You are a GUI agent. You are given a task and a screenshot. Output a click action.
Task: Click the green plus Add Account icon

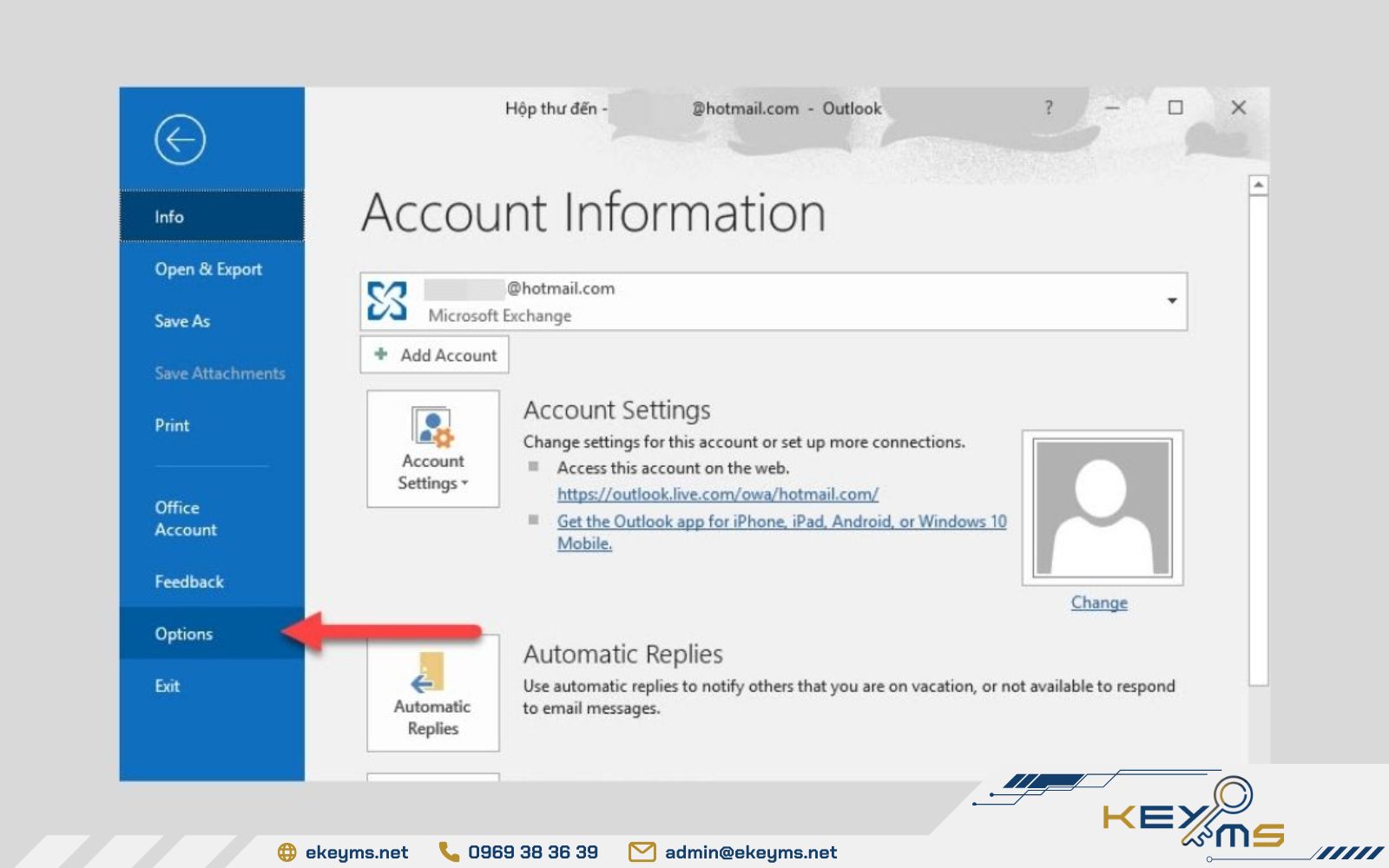(x=380, y=354)
